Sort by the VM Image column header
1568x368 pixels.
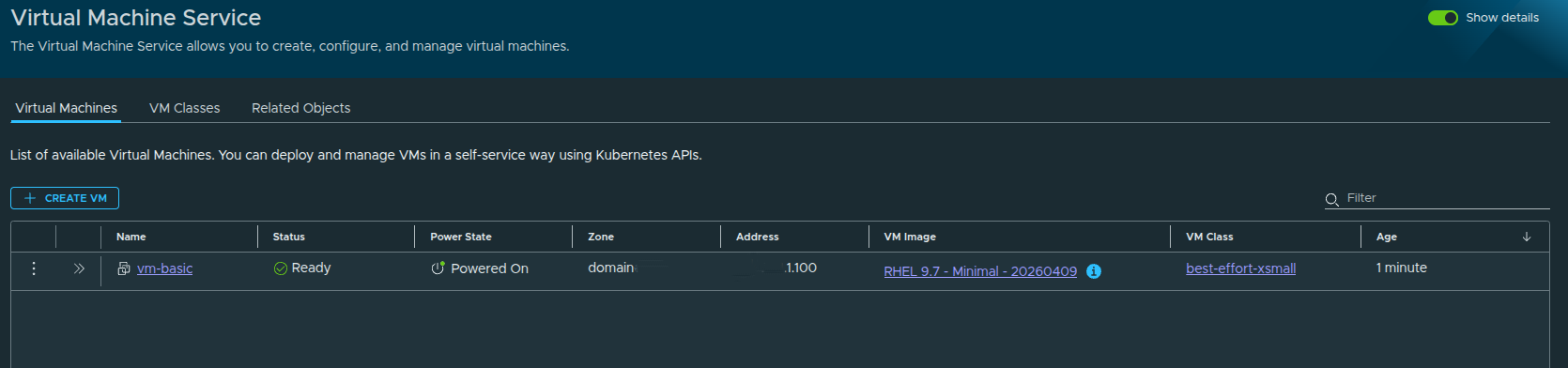[x=909, y=237]
